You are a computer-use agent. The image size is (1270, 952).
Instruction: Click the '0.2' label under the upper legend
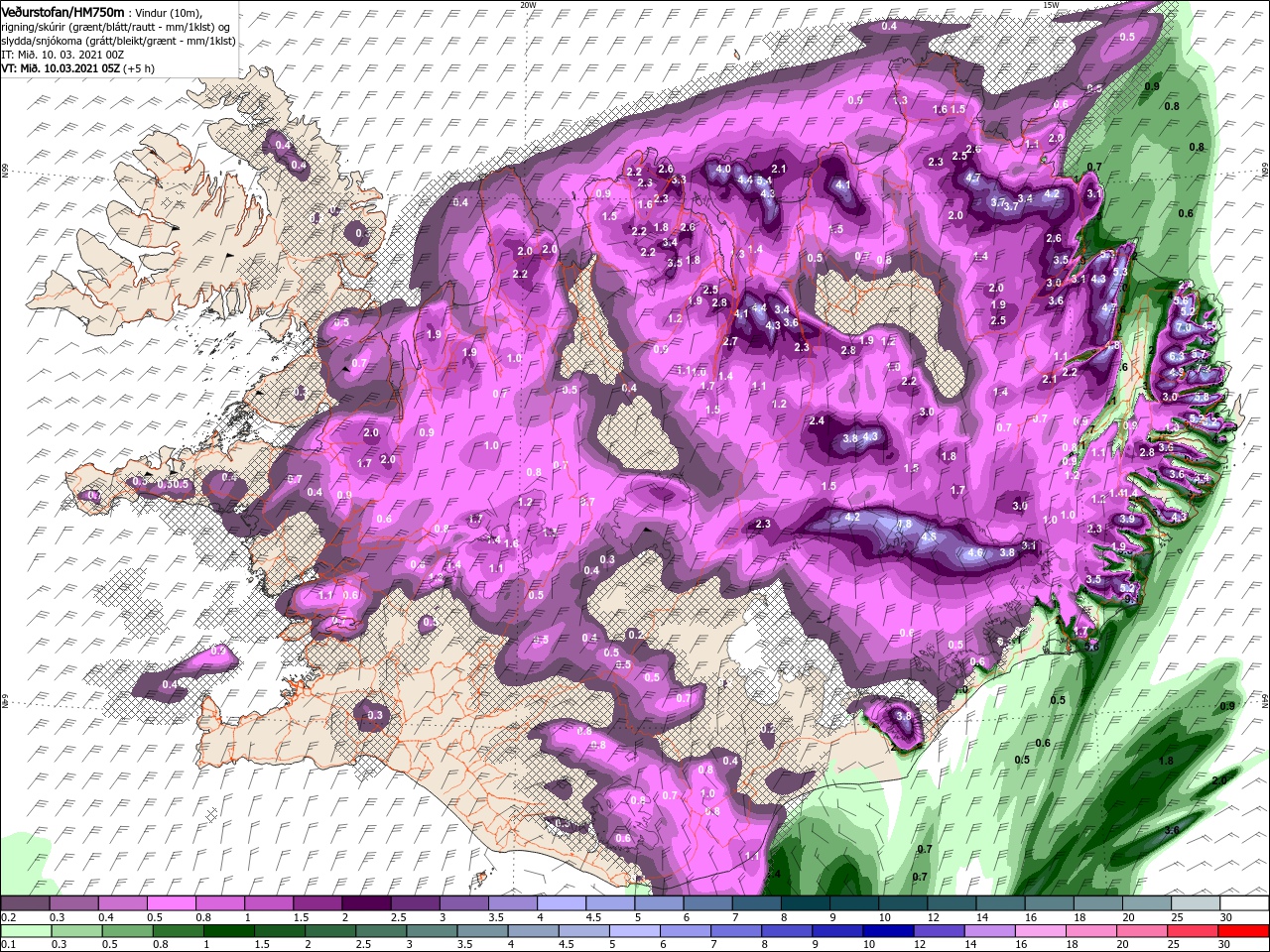pos(8,918)
